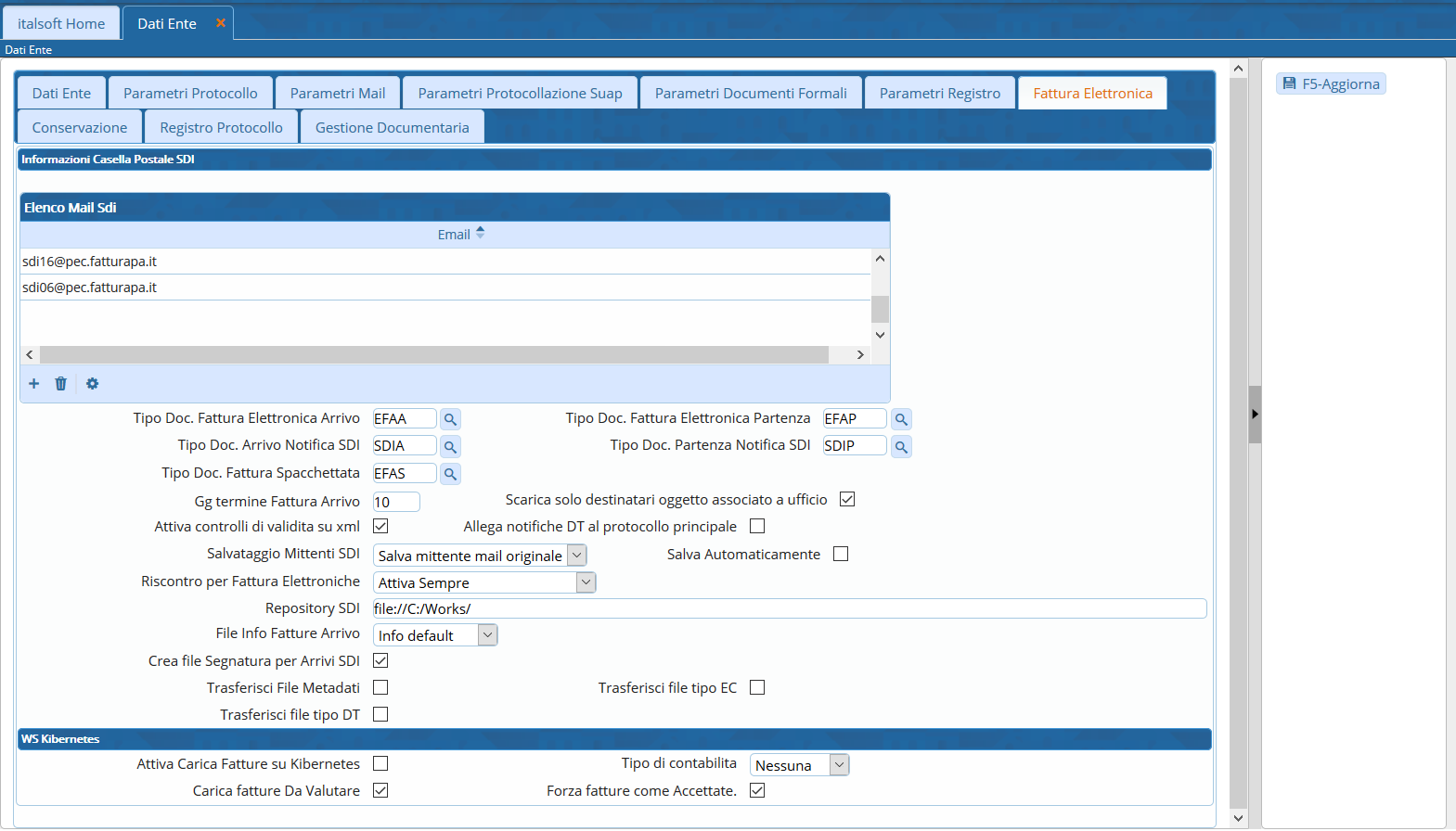This screenshot has height=831, width=1456.
Task: Open Tipo di contabilita dropdown
Action: pyautogui.click(x=839, y=765)
